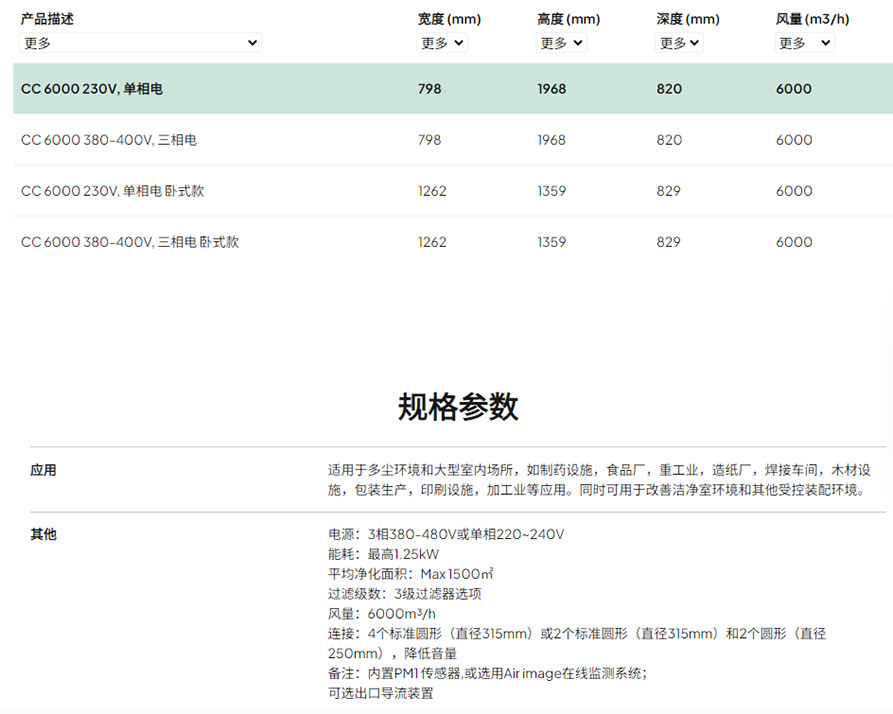The height and width of the screenshot is (714, 893).
Task: Click the '高度 (mm)' column header
Action: click(x=568, y=19)
